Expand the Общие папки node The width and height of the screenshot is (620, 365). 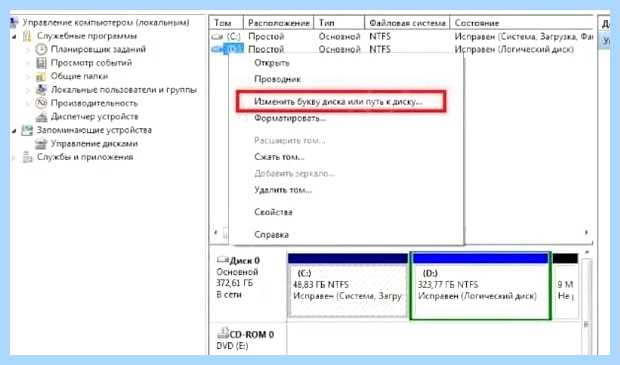28,77
